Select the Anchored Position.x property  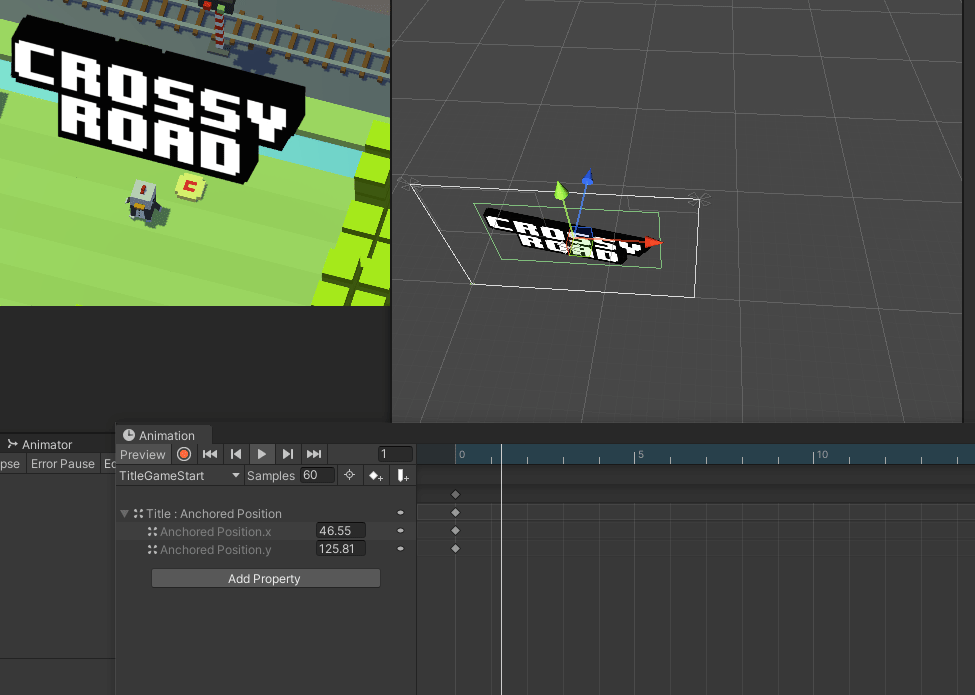pyautogui.click(x=216, y=532)
